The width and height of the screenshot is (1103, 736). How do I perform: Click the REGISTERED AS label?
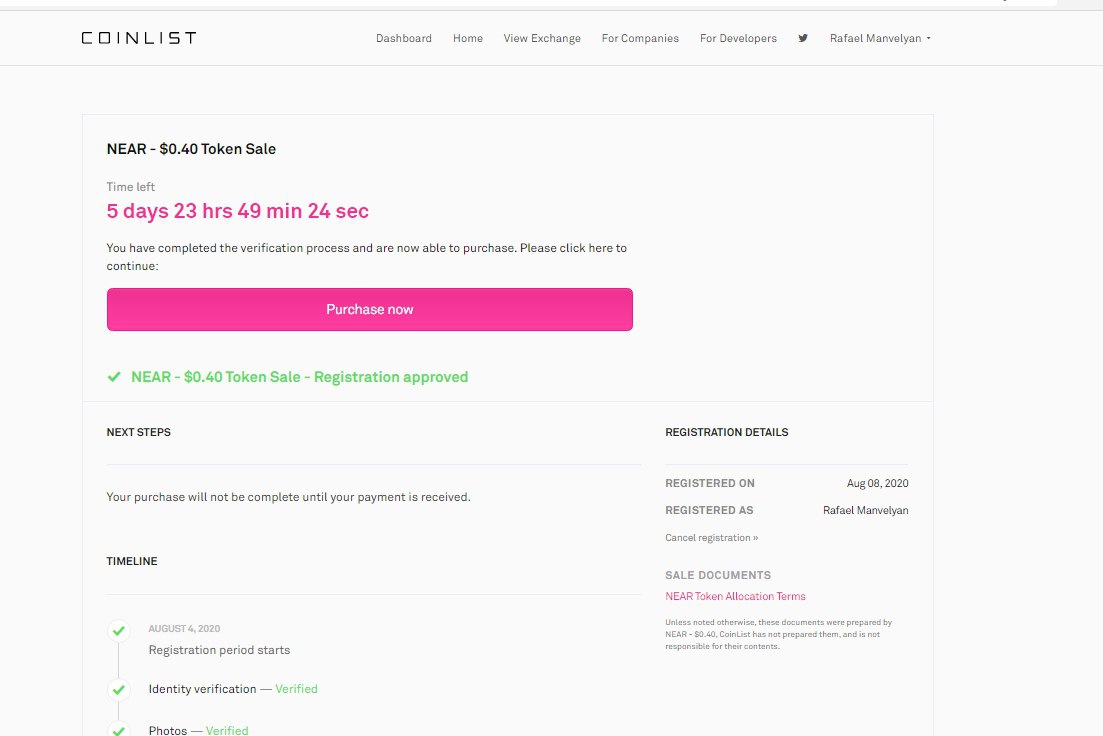(x=709, y=510)
